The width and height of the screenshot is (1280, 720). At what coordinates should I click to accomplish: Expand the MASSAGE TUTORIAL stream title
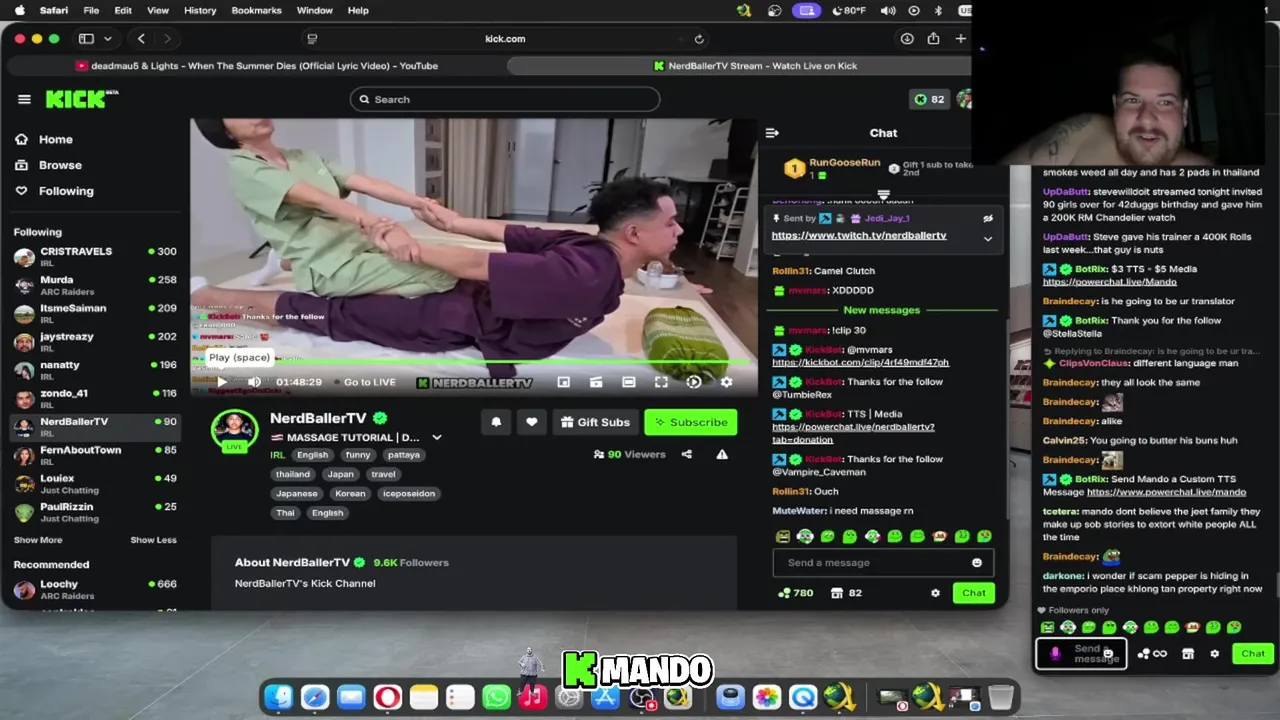(x=436, y=437)
